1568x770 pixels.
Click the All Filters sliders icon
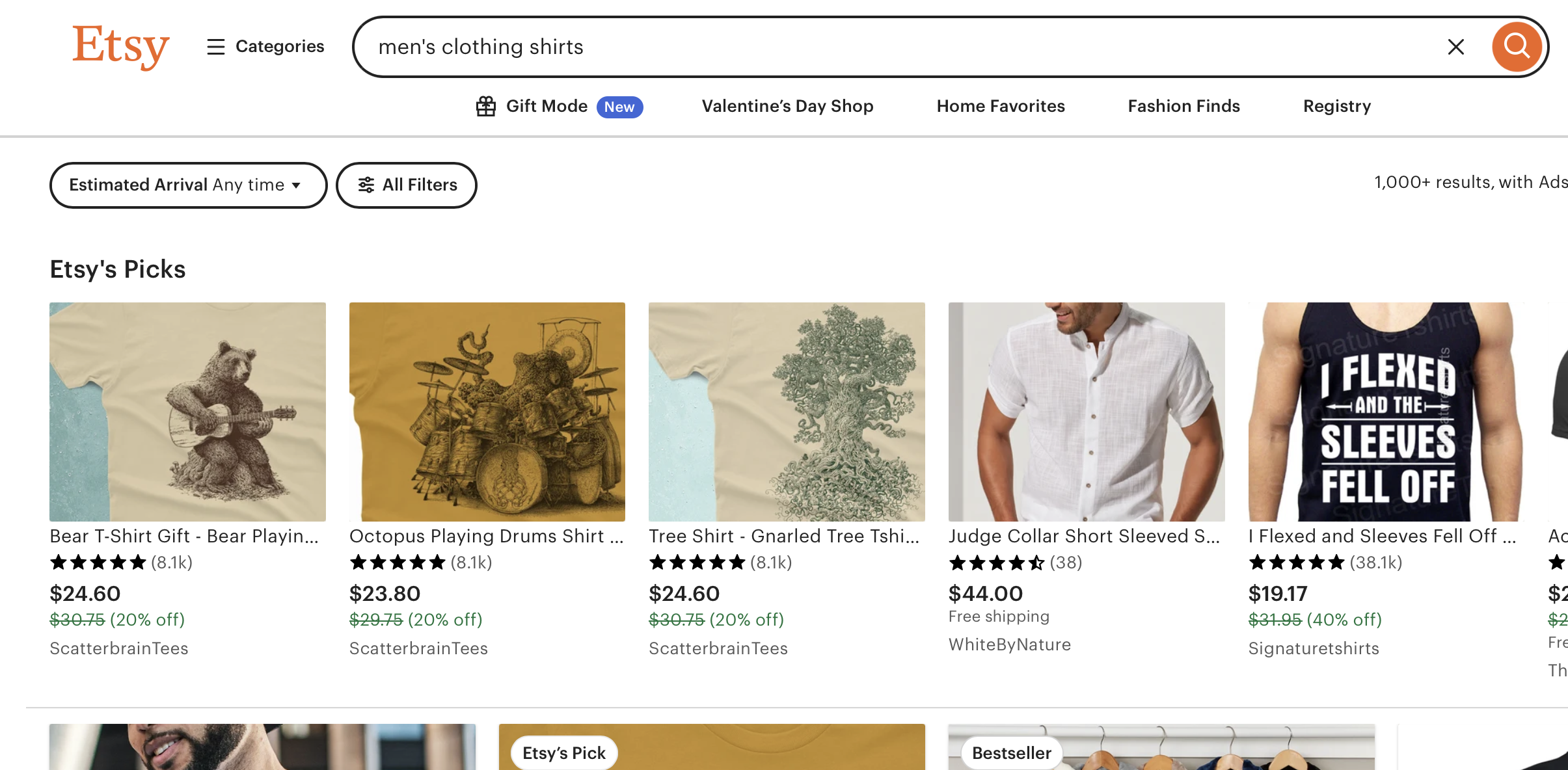click(x=366, y=185)
